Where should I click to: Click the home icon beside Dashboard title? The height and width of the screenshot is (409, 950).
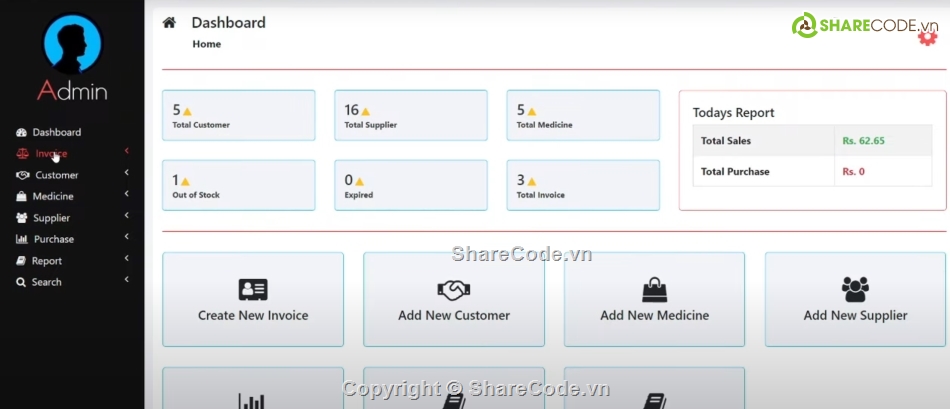(169, 23)
